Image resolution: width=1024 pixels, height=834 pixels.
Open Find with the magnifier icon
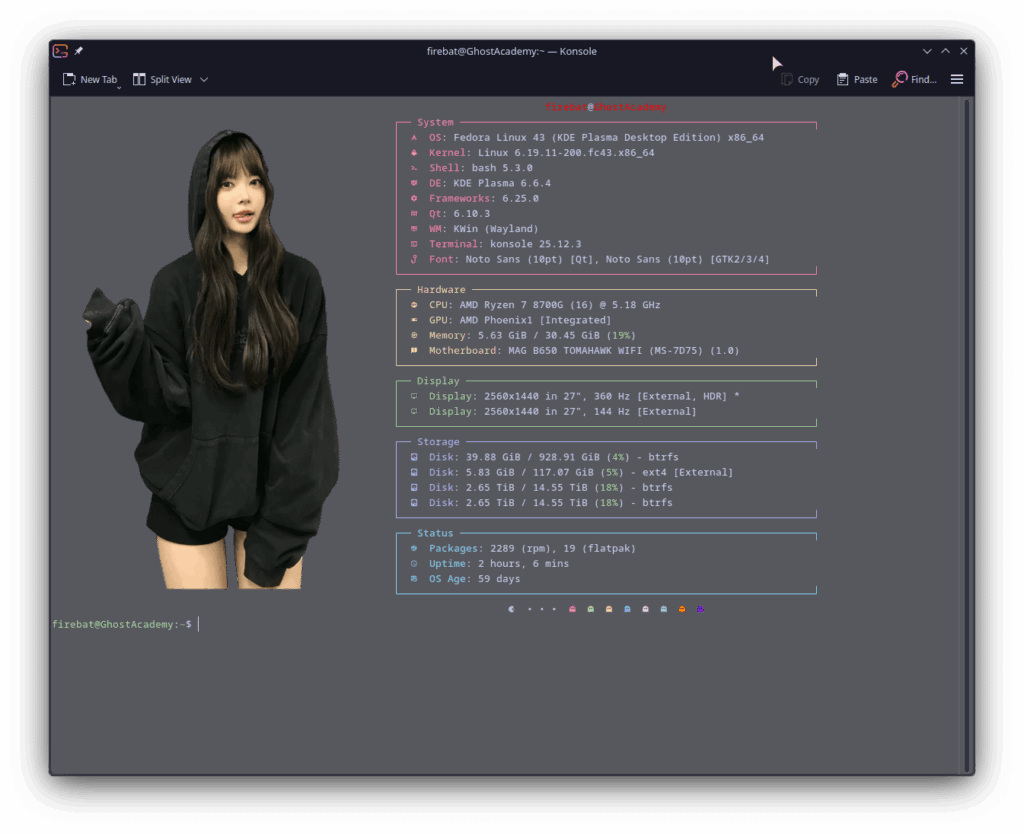coord(900,80)
